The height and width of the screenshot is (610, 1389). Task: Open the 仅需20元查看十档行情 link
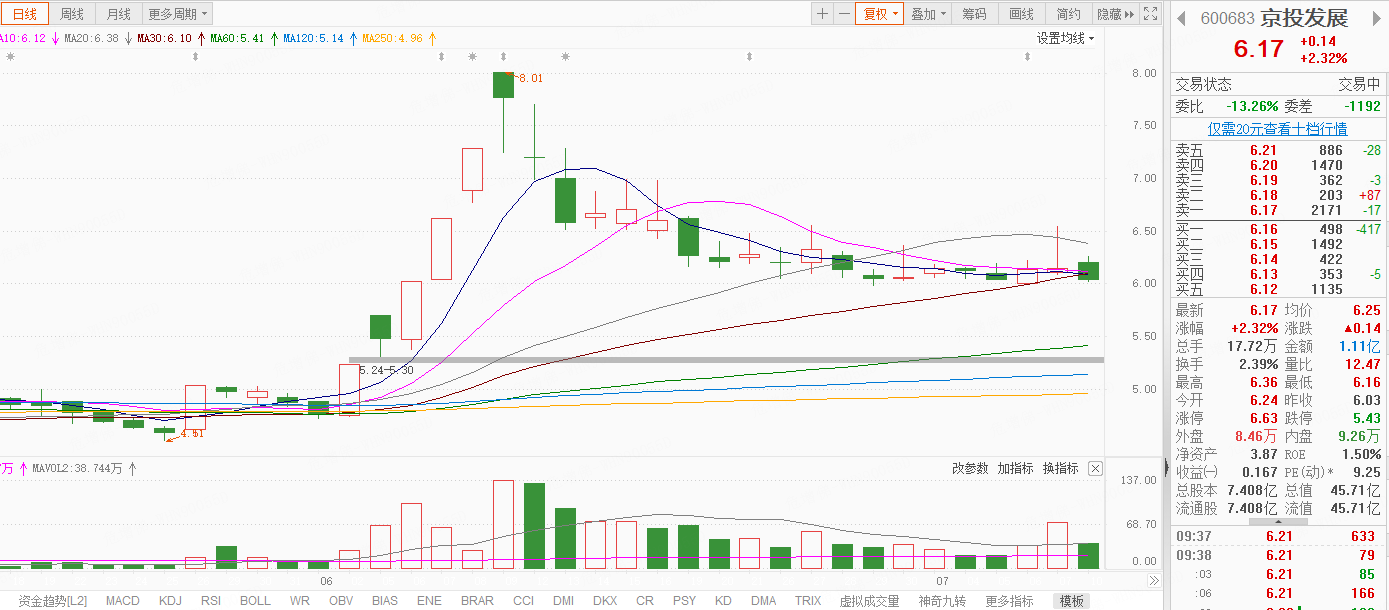point(1277,129)
